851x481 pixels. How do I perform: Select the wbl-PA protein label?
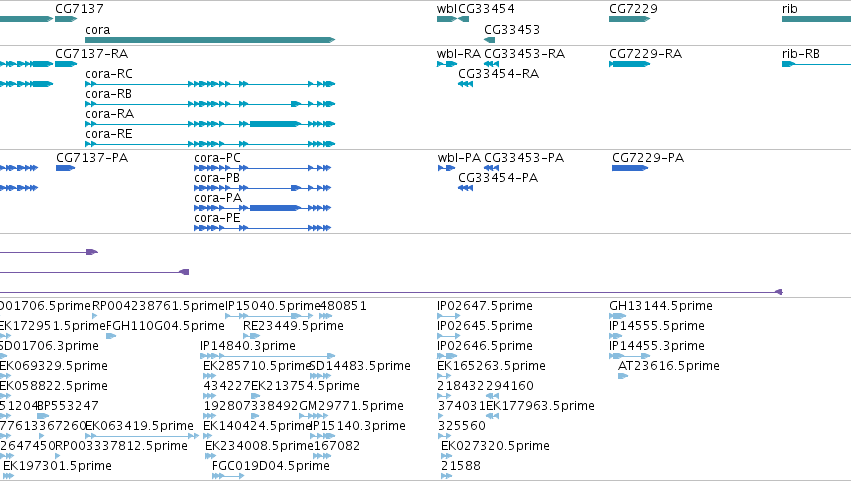click(459, 158)
